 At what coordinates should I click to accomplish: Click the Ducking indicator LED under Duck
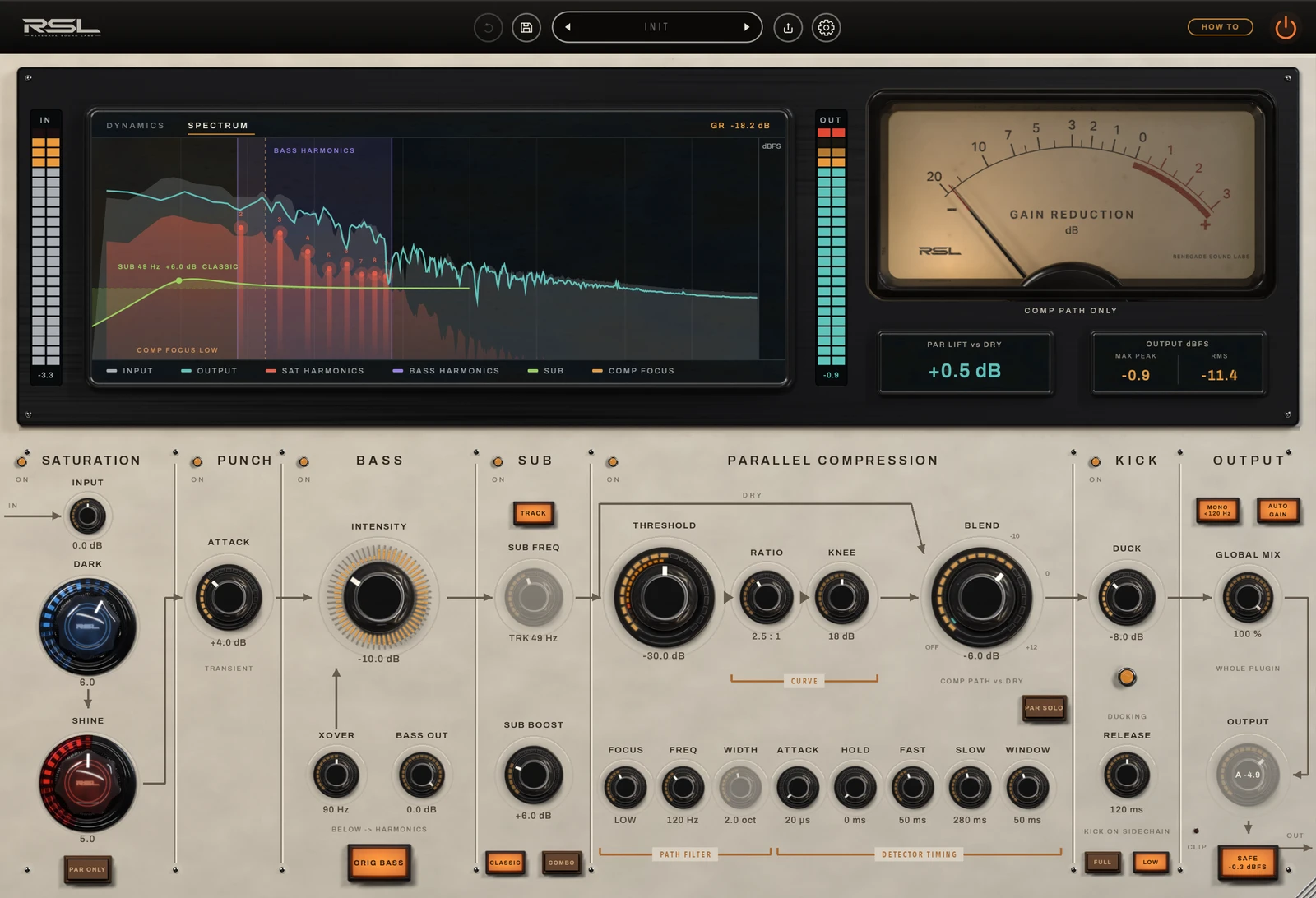(1126, 678)
